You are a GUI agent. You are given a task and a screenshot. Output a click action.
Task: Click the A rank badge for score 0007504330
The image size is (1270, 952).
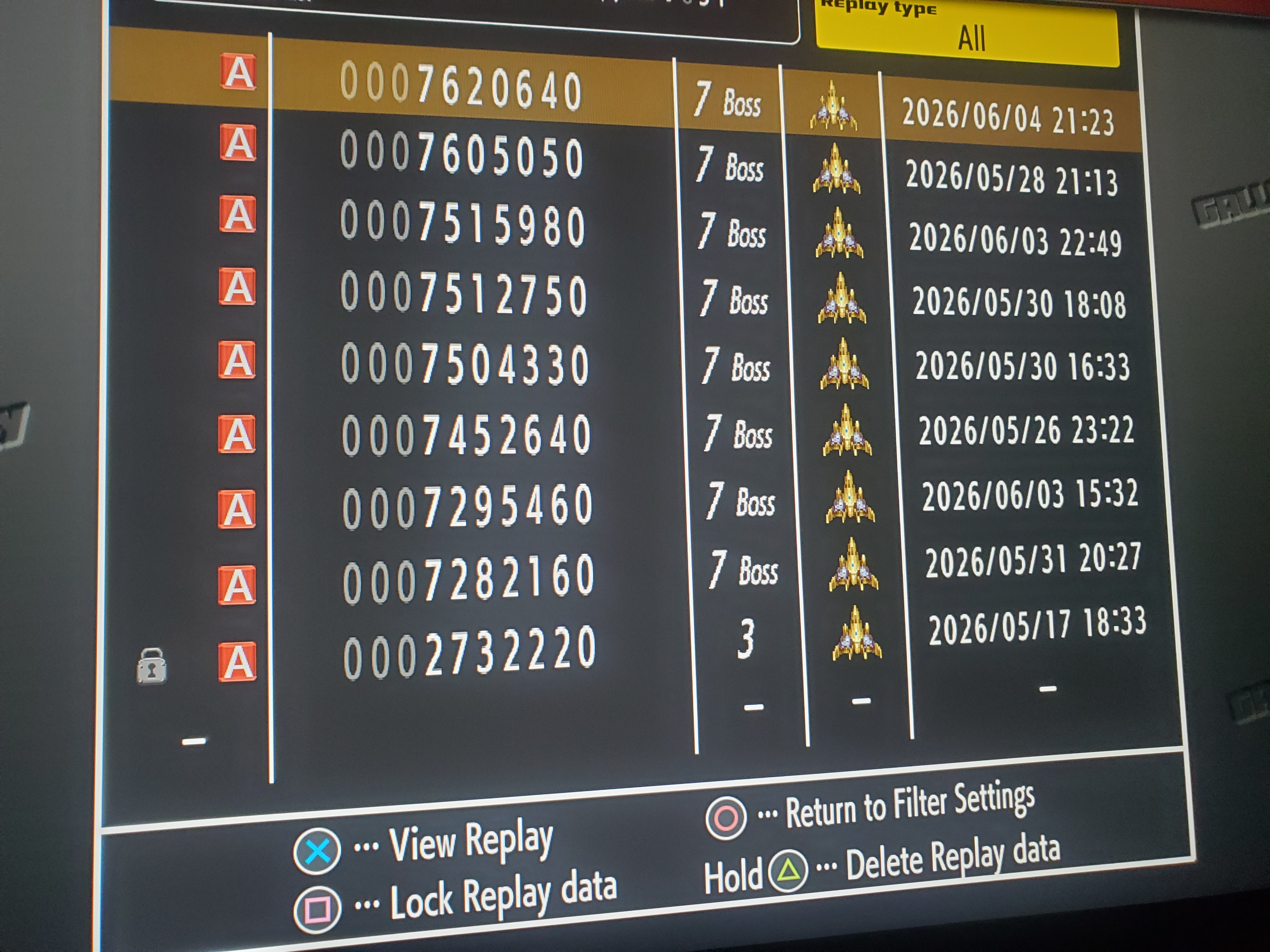237,360
